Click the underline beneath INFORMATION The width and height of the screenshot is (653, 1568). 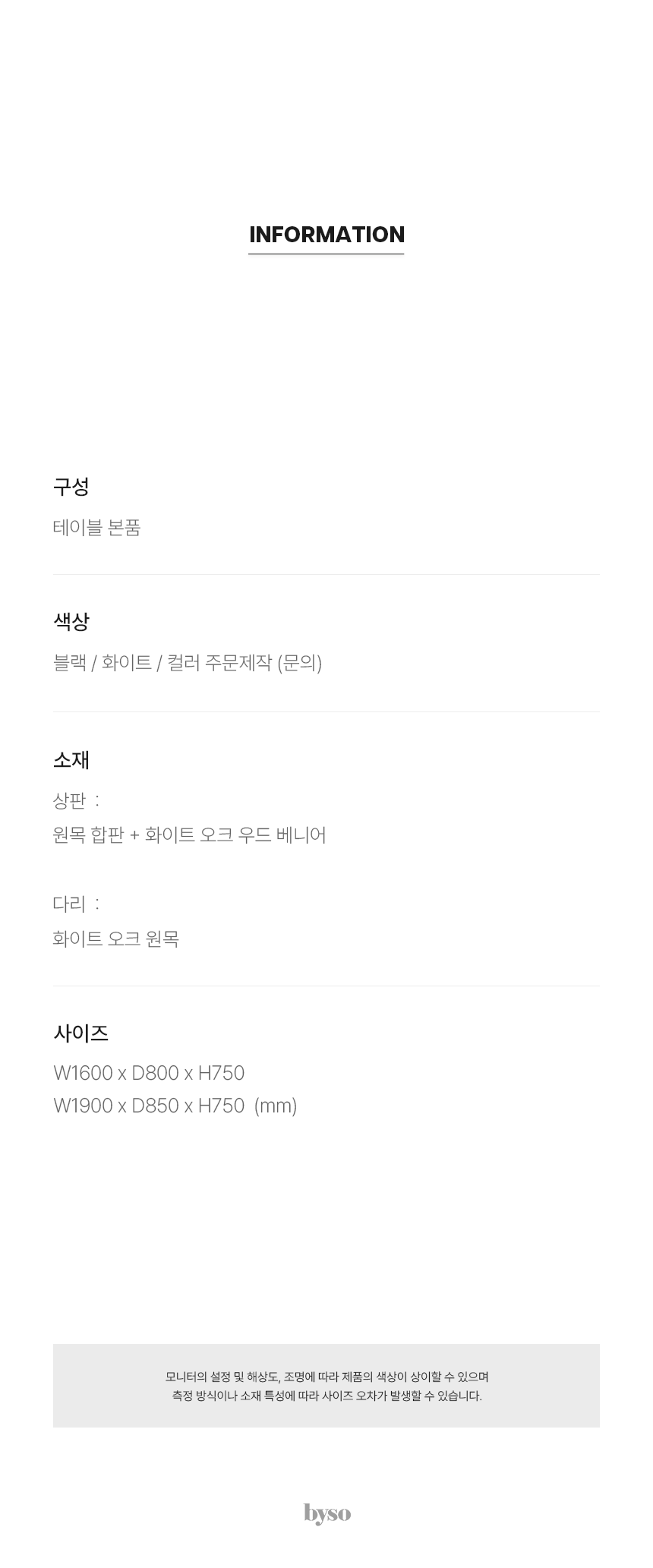click(326, 254)
